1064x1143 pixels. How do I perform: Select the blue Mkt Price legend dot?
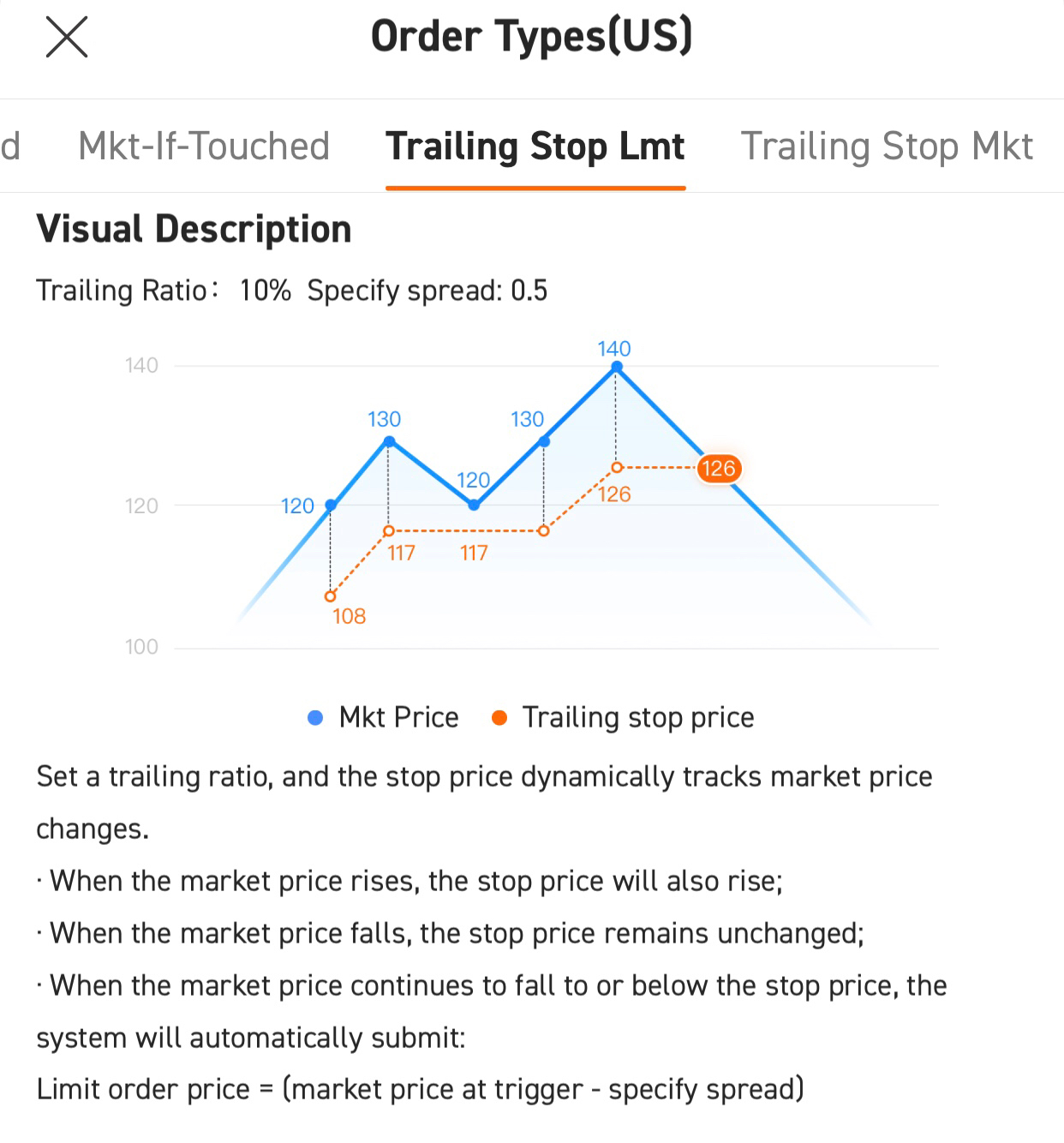pyautogui.click(x=315, y=717)
